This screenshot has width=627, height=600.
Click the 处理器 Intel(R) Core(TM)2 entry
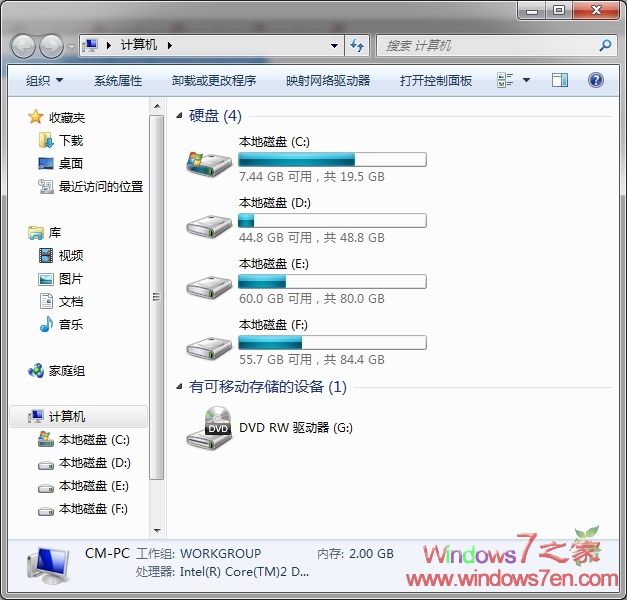point(222,572)
